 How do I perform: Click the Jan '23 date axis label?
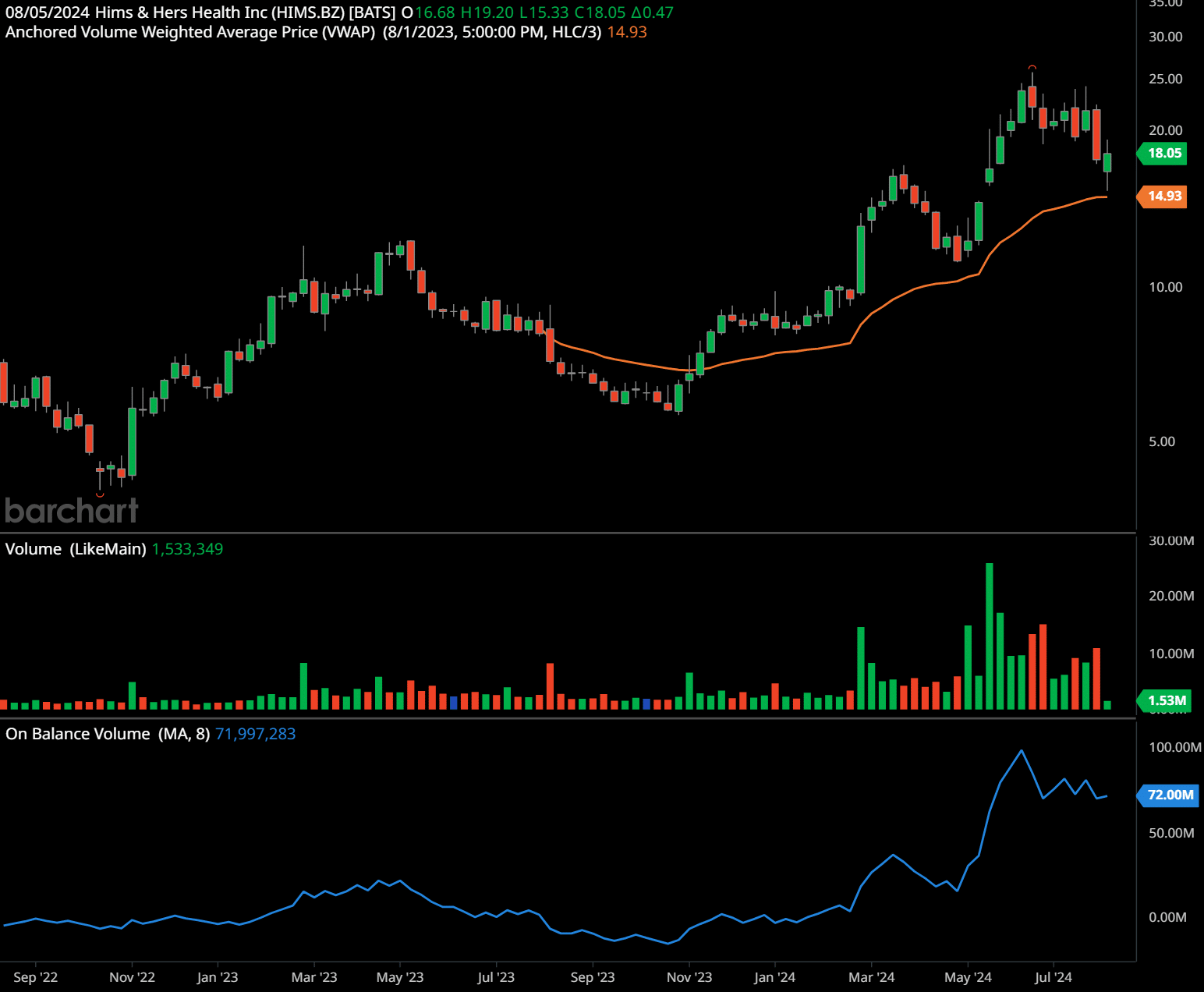[218, 977]
